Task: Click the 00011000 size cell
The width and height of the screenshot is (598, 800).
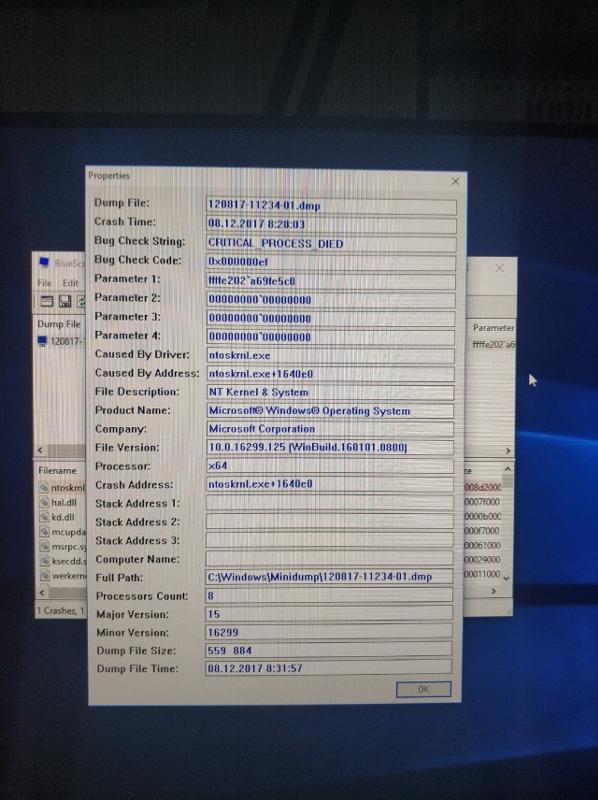Action: [x=483, y=574]
